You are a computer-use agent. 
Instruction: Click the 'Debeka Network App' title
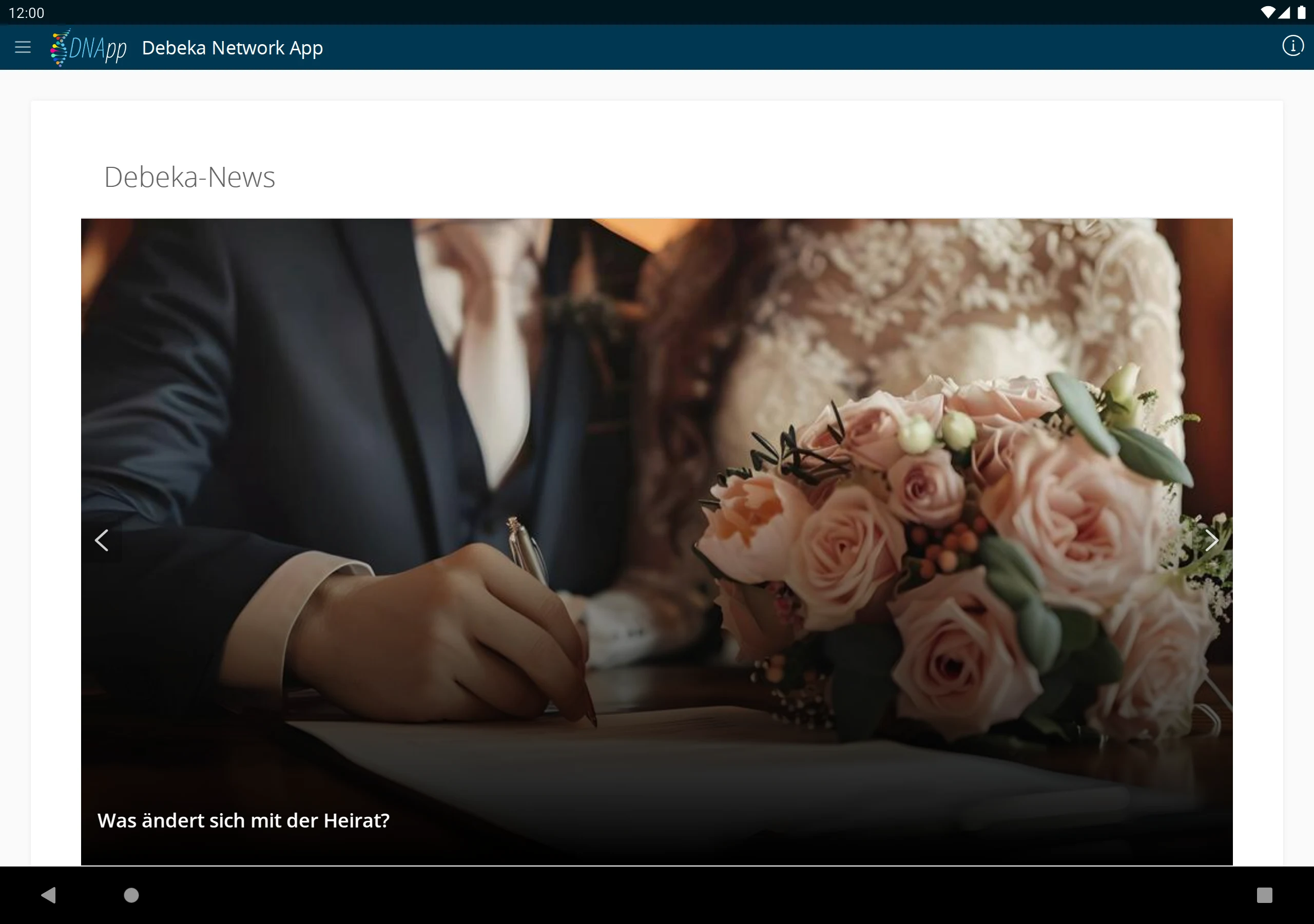[x=233, y=48]
